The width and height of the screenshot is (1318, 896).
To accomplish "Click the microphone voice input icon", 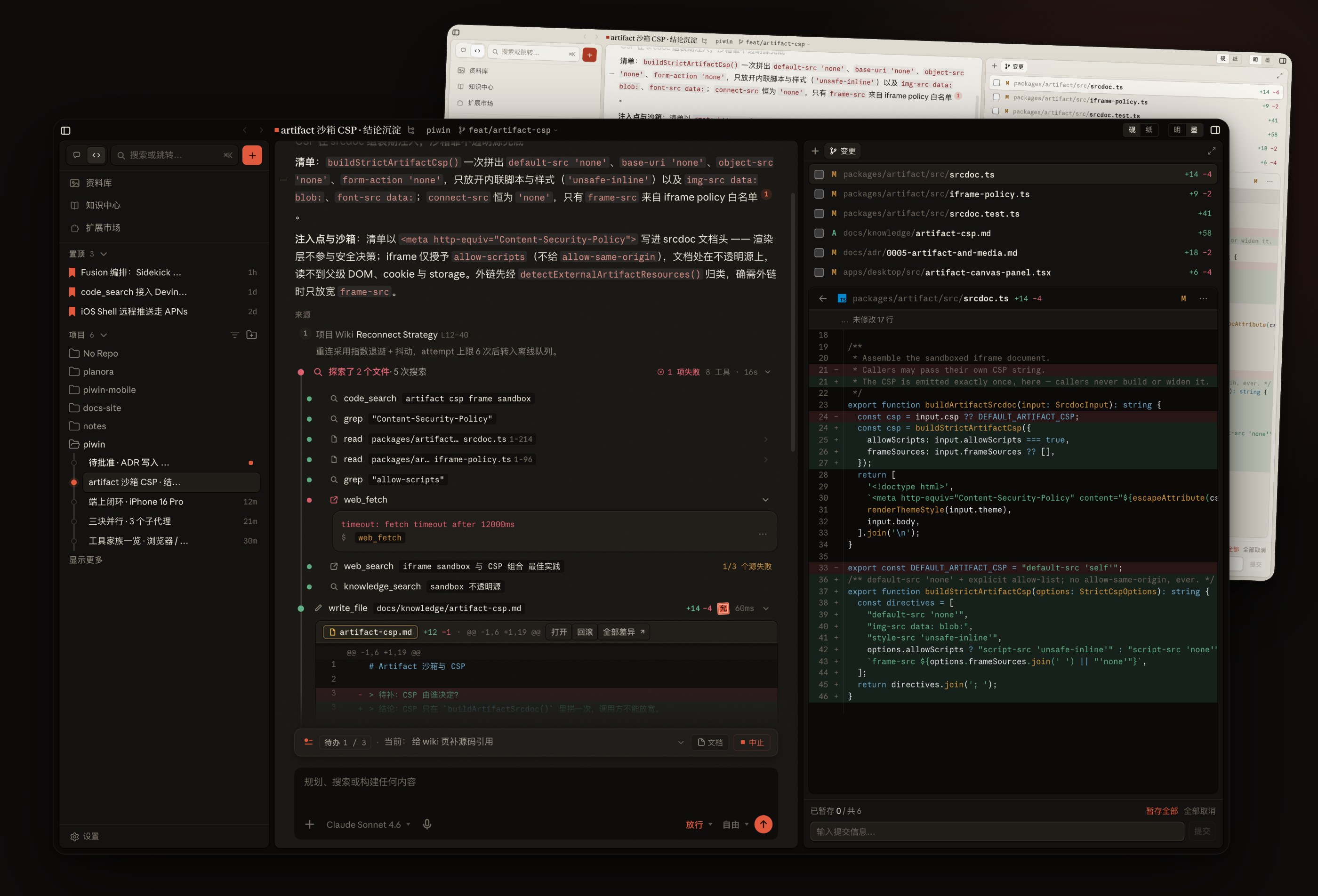I will point(427,824).
